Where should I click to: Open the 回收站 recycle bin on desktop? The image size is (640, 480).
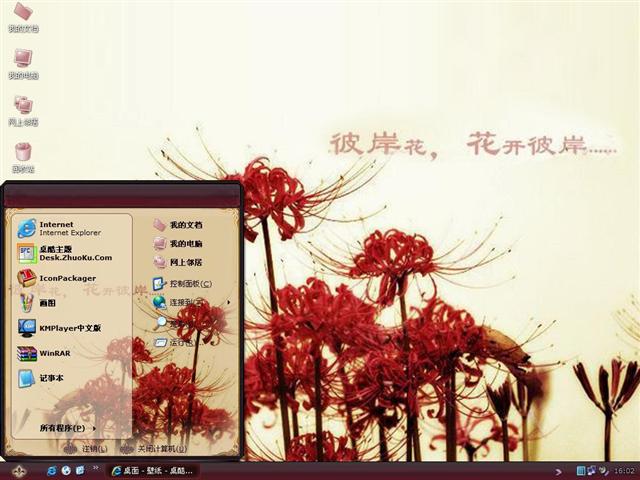pyautogui.click(x=23, y=158)
